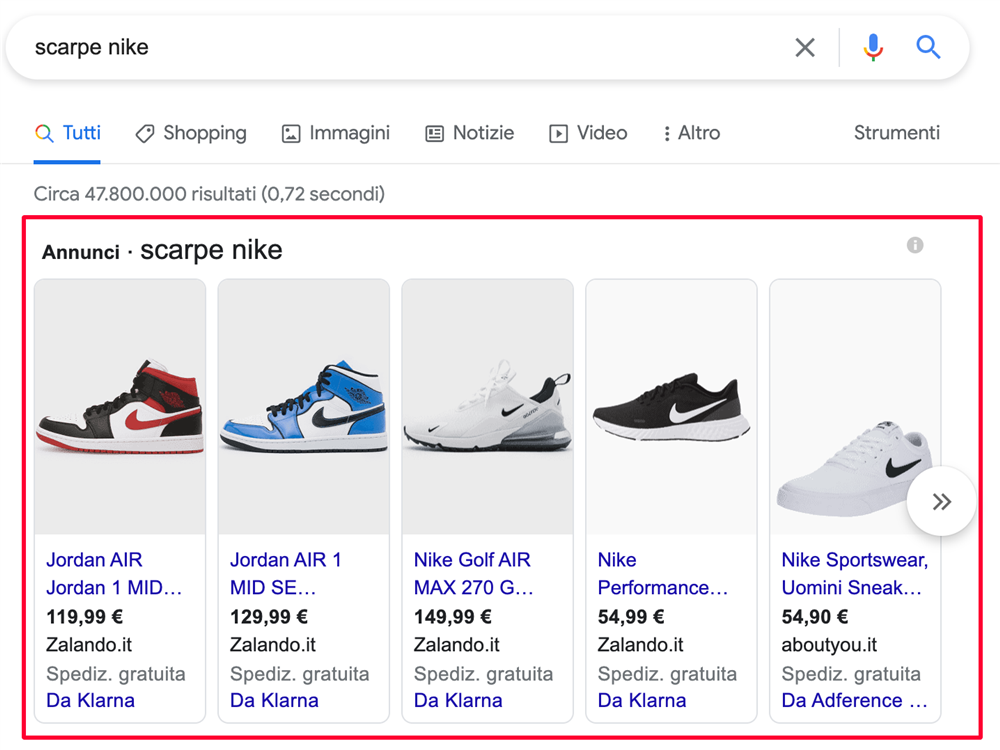Viewport: 1000px width, 750px height.
Task: Click the blue magnifying glass search button
Action: point(928,47)
